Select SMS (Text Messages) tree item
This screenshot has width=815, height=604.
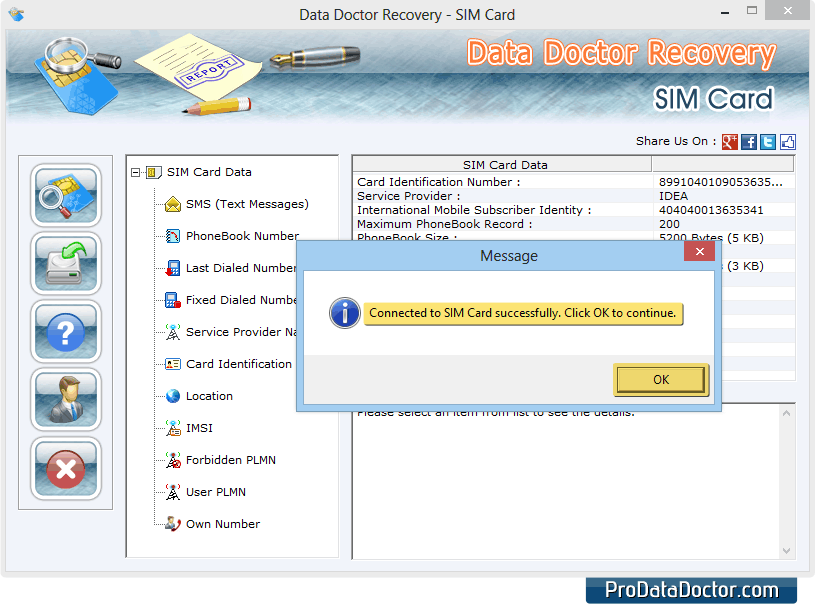tap(247, 204)
